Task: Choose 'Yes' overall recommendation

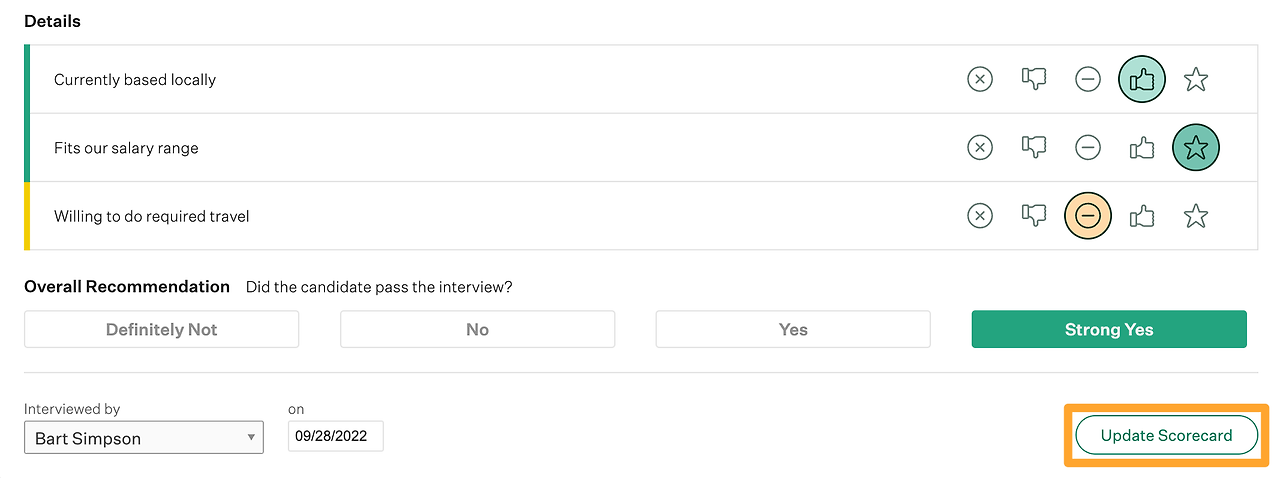Action: coord(793,329)
